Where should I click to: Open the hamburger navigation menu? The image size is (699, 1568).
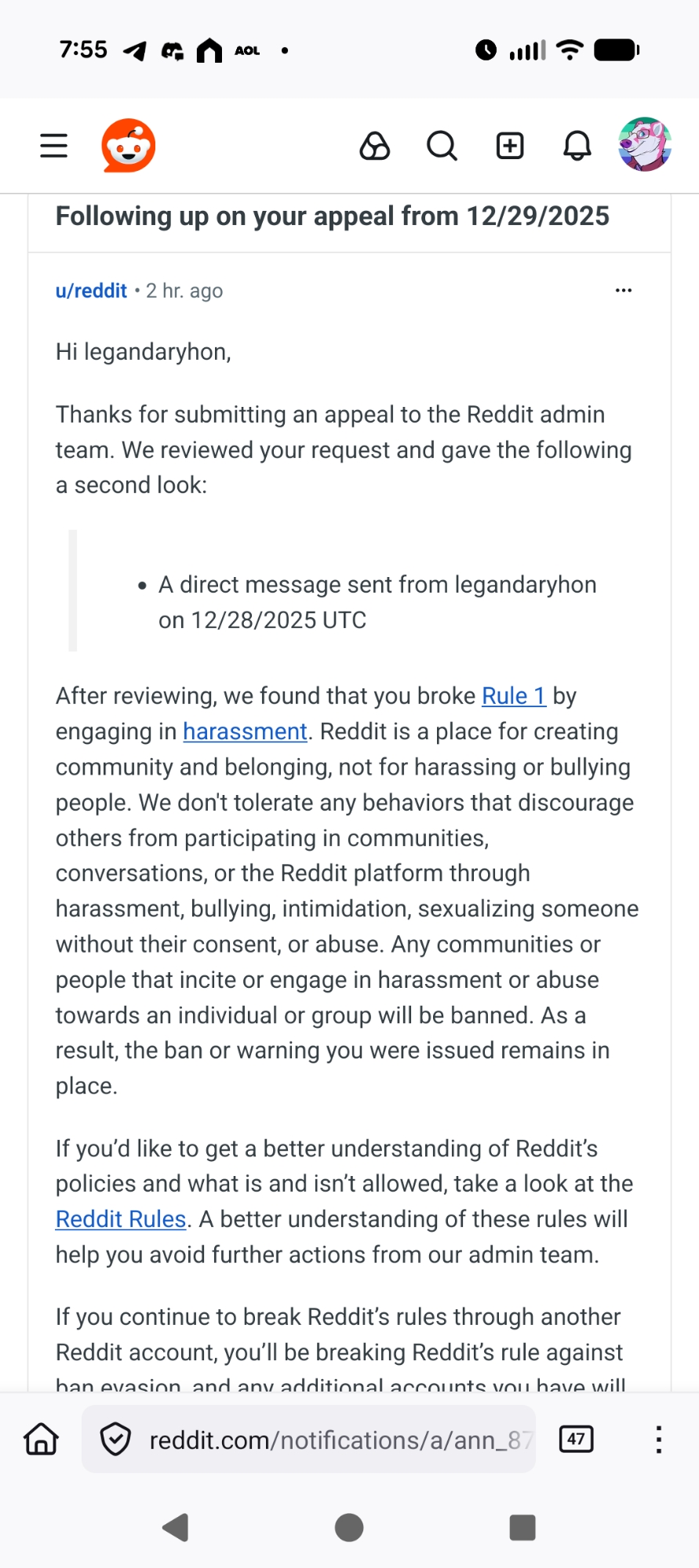[53, 146]
